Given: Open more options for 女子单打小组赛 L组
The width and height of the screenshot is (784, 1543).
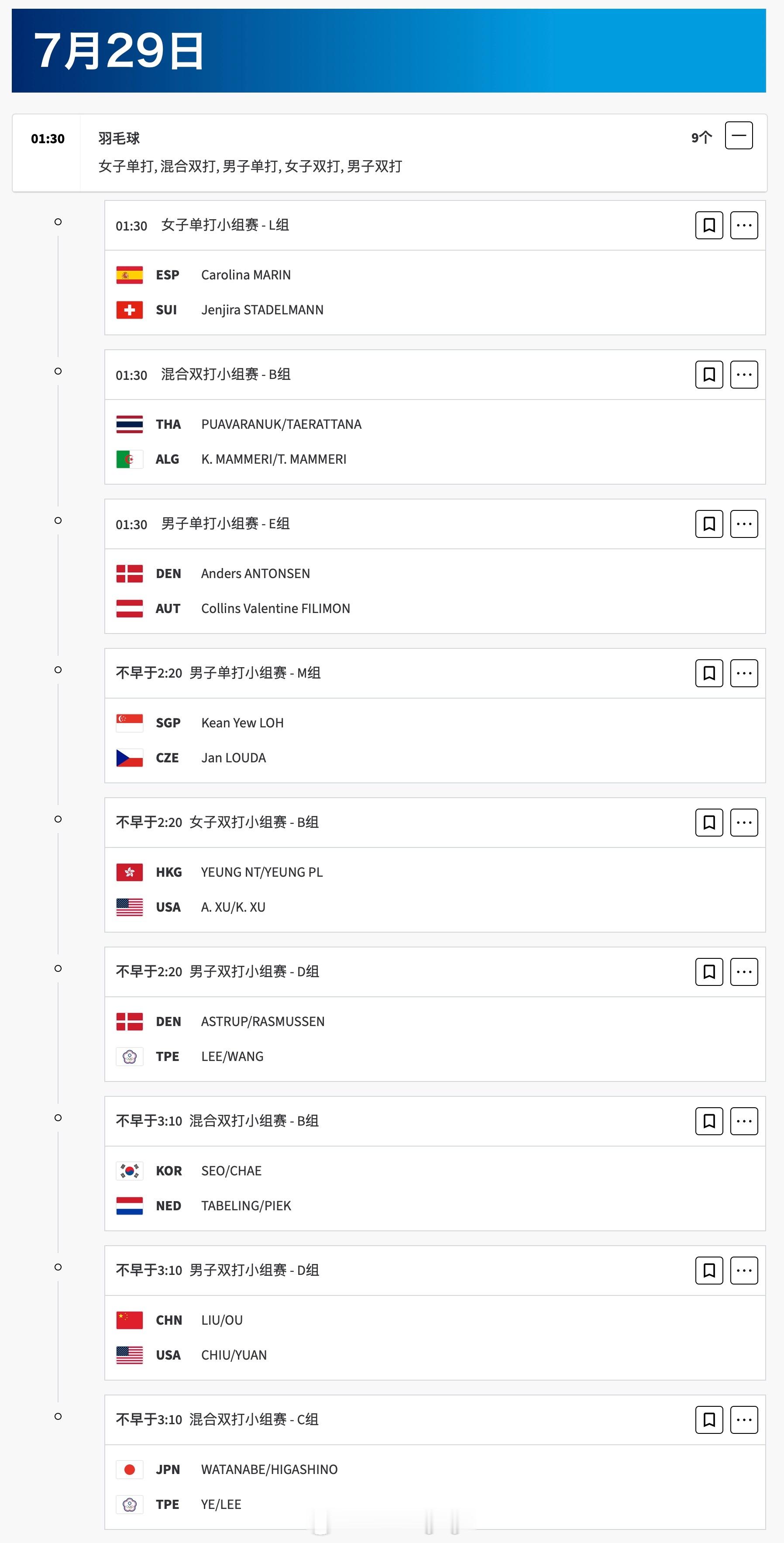Looking at the screenshot, I should pos(744,225).
